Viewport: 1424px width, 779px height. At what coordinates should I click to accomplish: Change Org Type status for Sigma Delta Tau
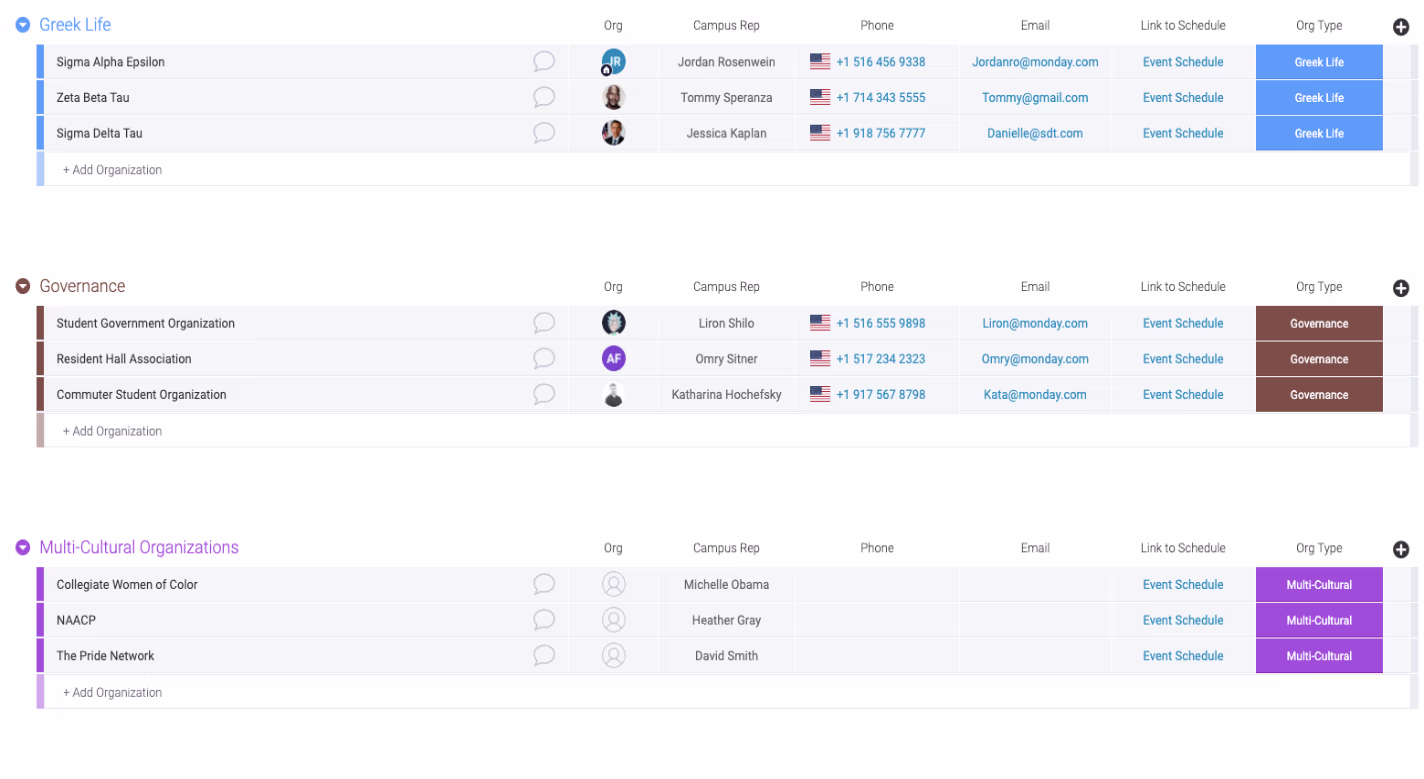coord(1319,133)
